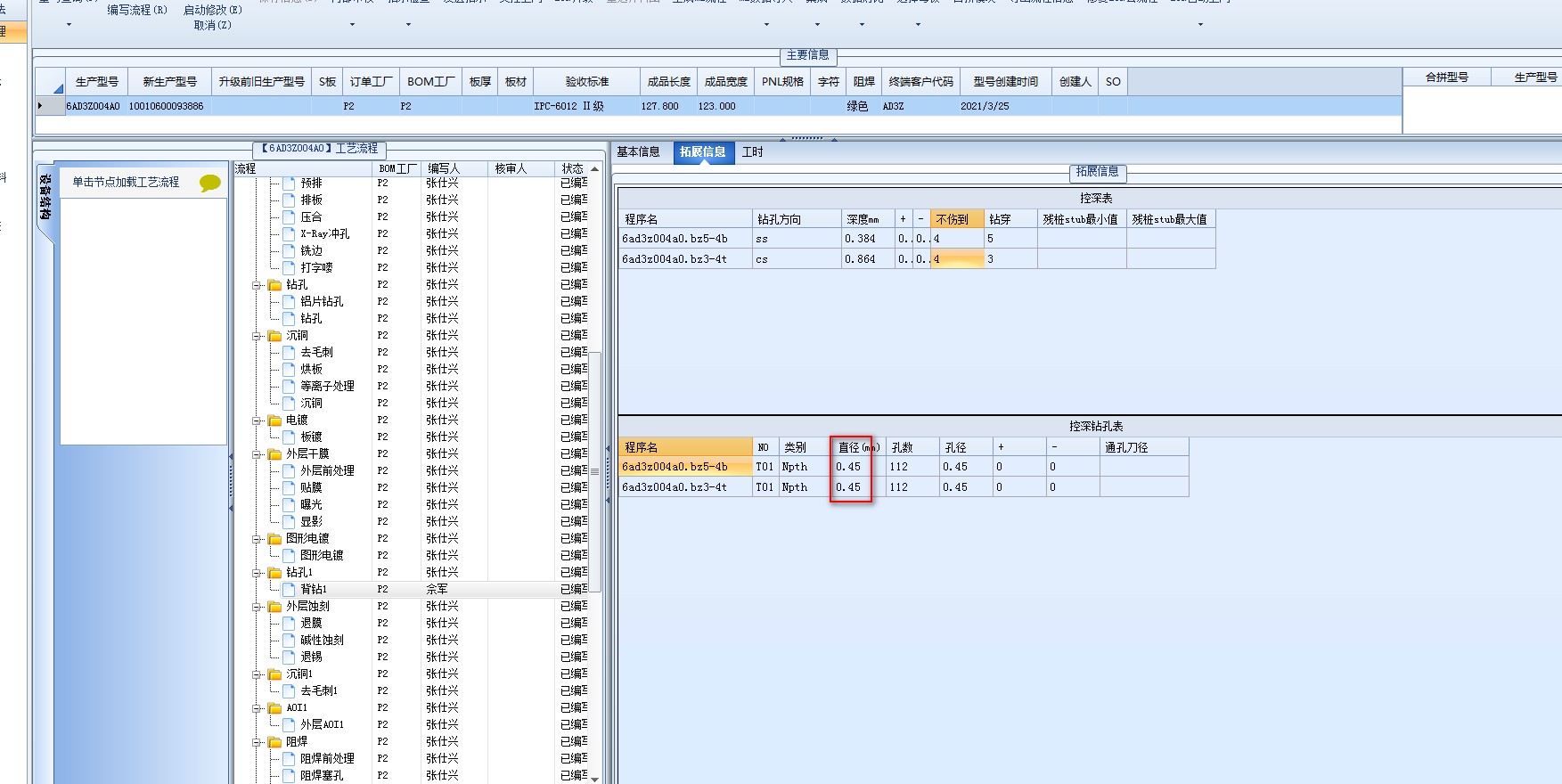This screenshot has height=784, width=1562.
Task: Click the 退膜 step document icon
Action: pos(289,623)
